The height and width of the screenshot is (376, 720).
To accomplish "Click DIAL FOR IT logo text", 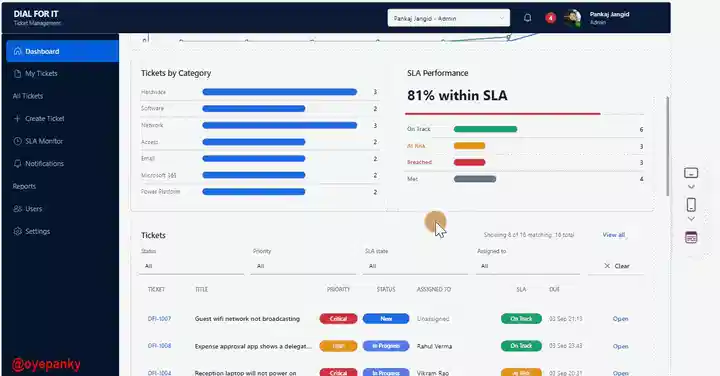I will click(36, 14).
